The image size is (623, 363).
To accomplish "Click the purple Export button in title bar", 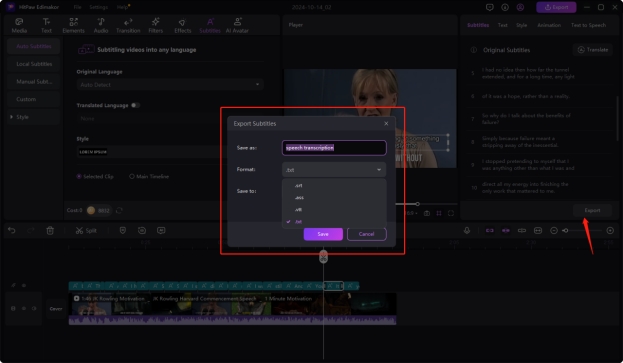I will (556, 7).
